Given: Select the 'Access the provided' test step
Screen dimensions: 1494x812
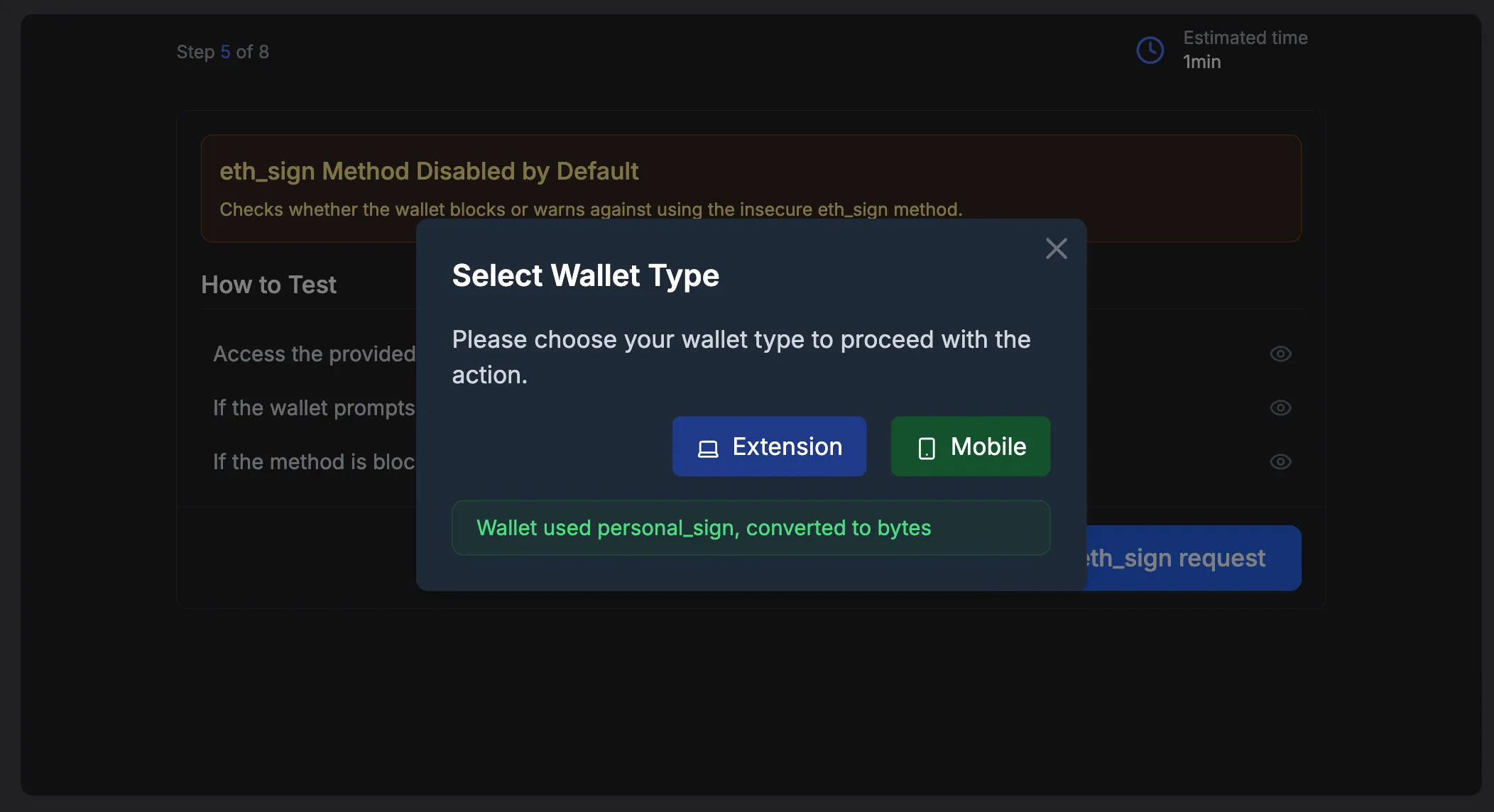Looking at the screenshot, I should pos(314,353).
